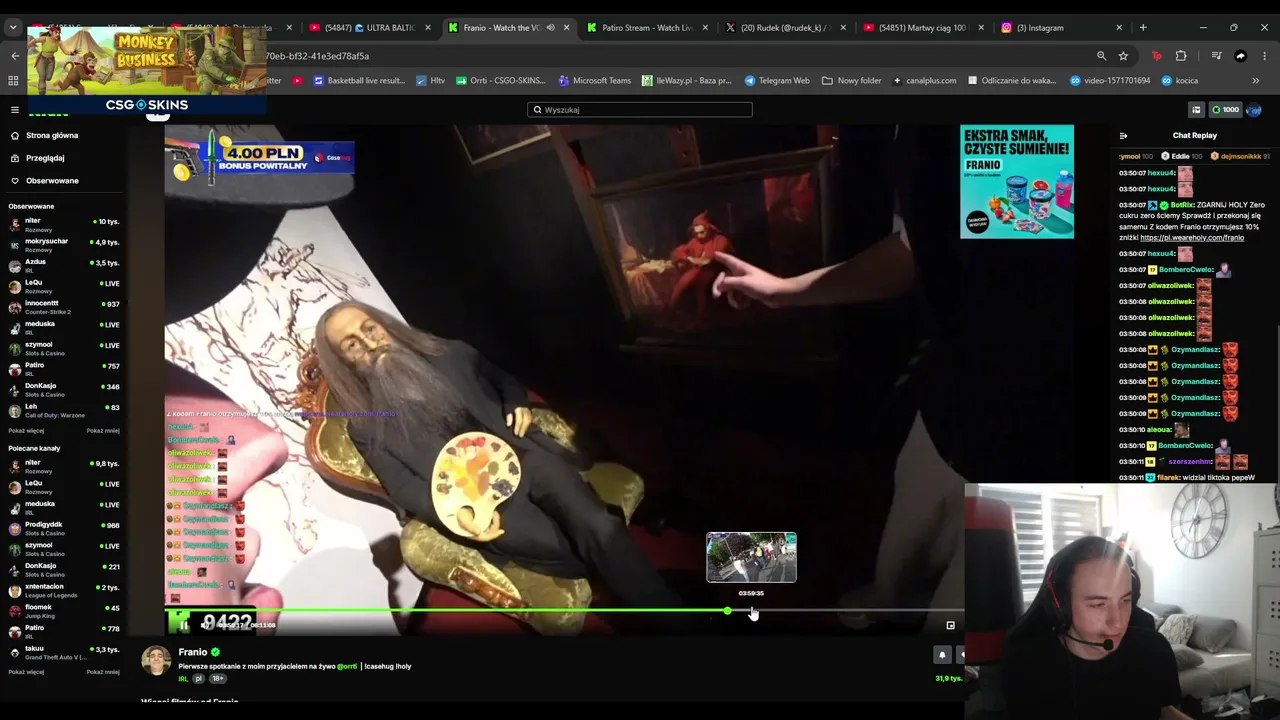
Task: Pause the VOD playback
Action: click(183, 625)
